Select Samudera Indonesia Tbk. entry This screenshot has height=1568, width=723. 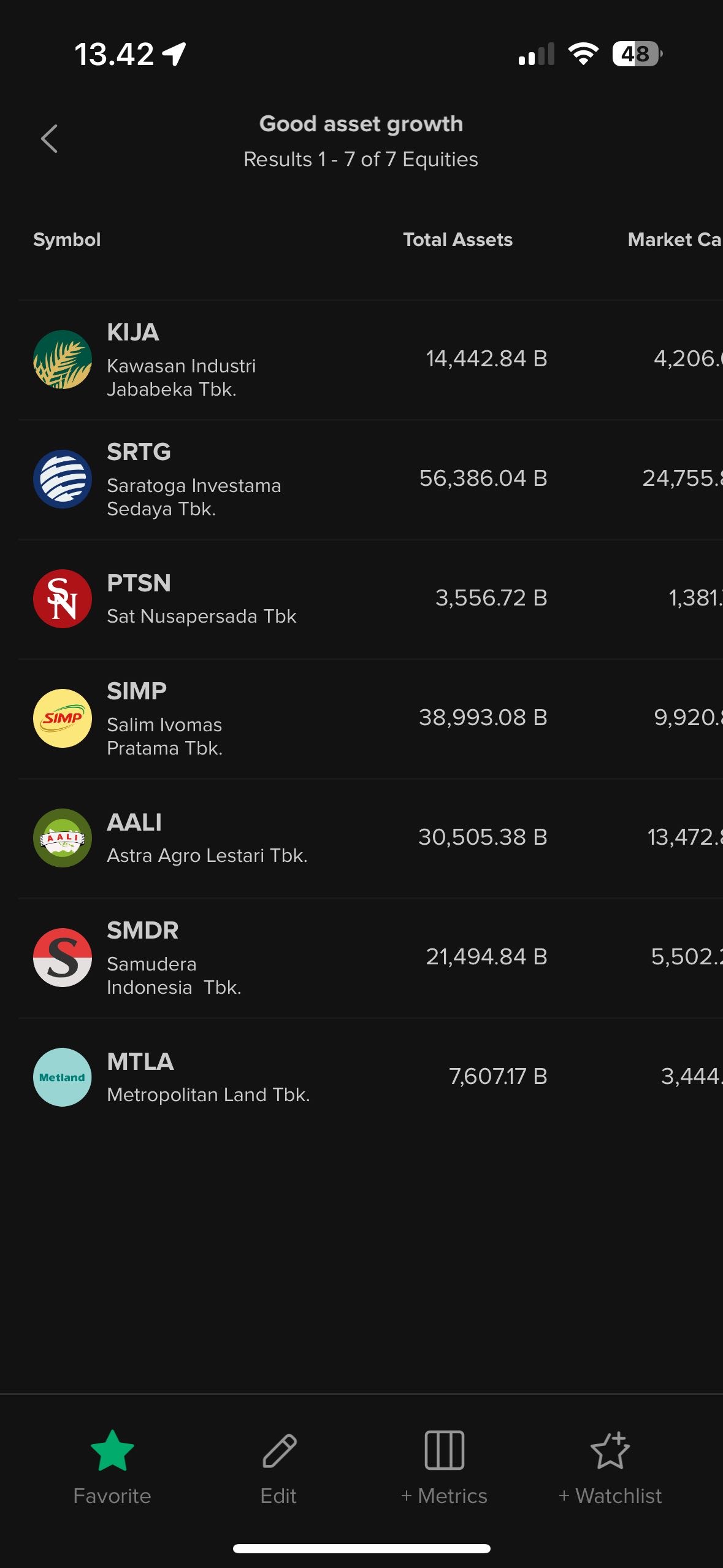click(370, 958)
